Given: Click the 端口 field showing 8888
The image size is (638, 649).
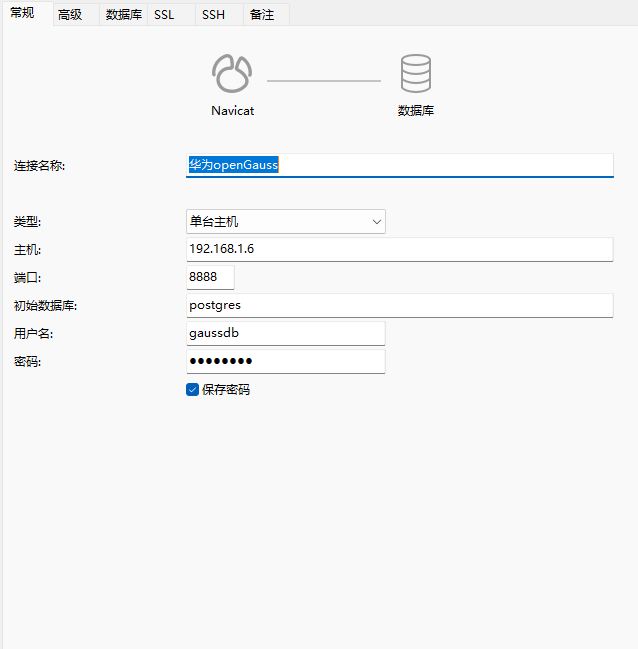Looking at the screenshot, I should coord(210,277).
